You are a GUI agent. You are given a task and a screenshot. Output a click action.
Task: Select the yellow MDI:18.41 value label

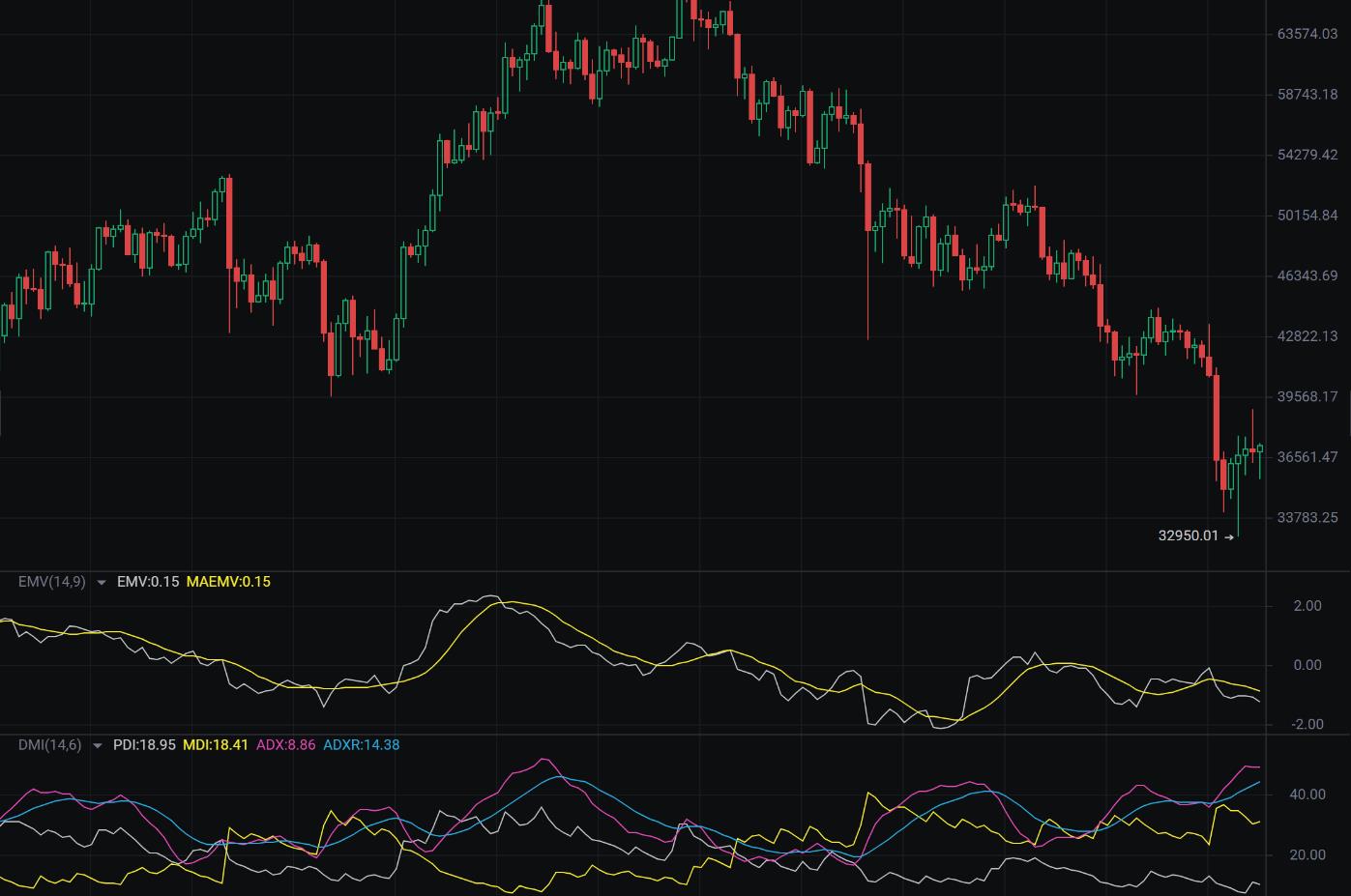215,745
